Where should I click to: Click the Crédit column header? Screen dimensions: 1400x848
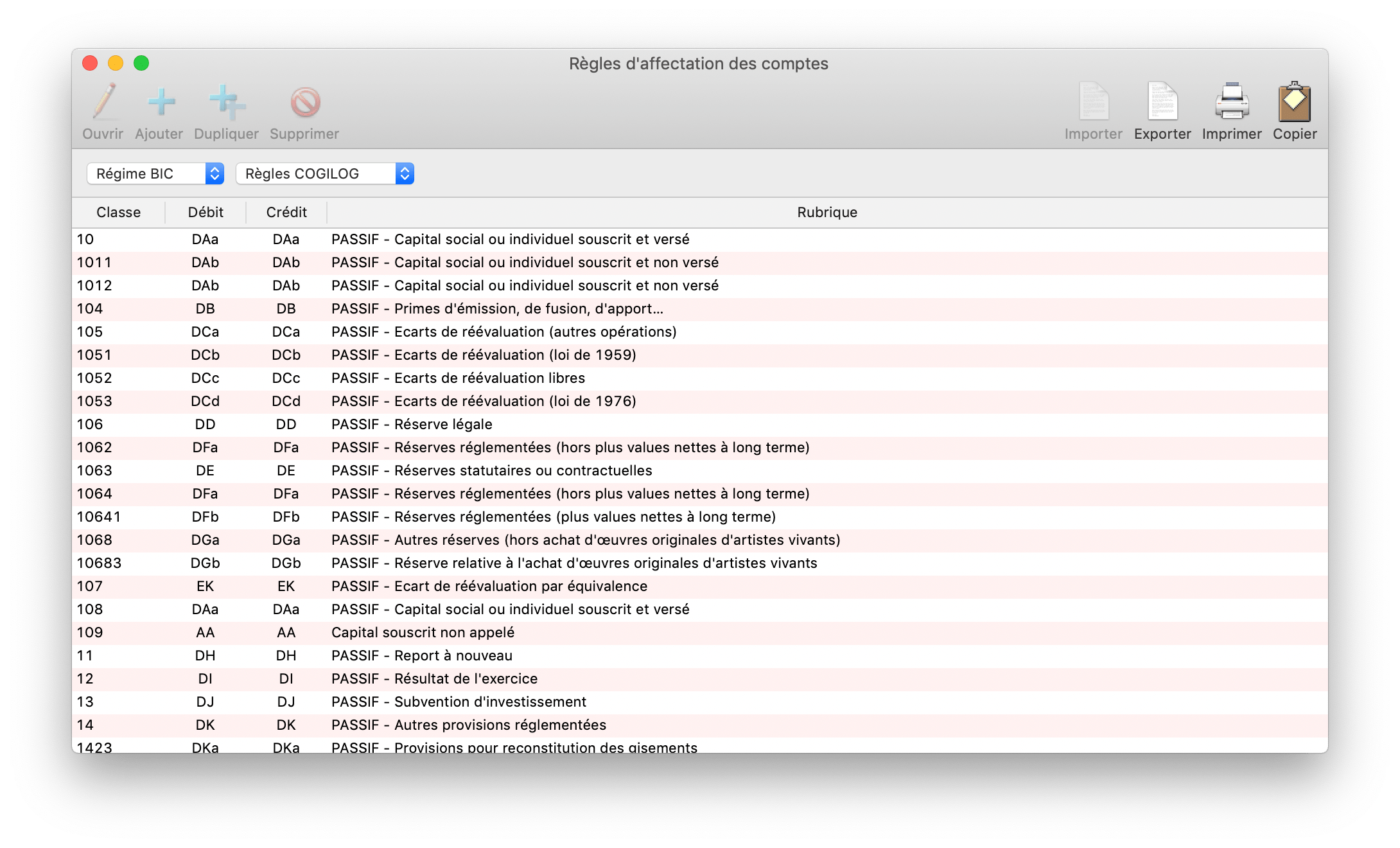pos(286,212)
